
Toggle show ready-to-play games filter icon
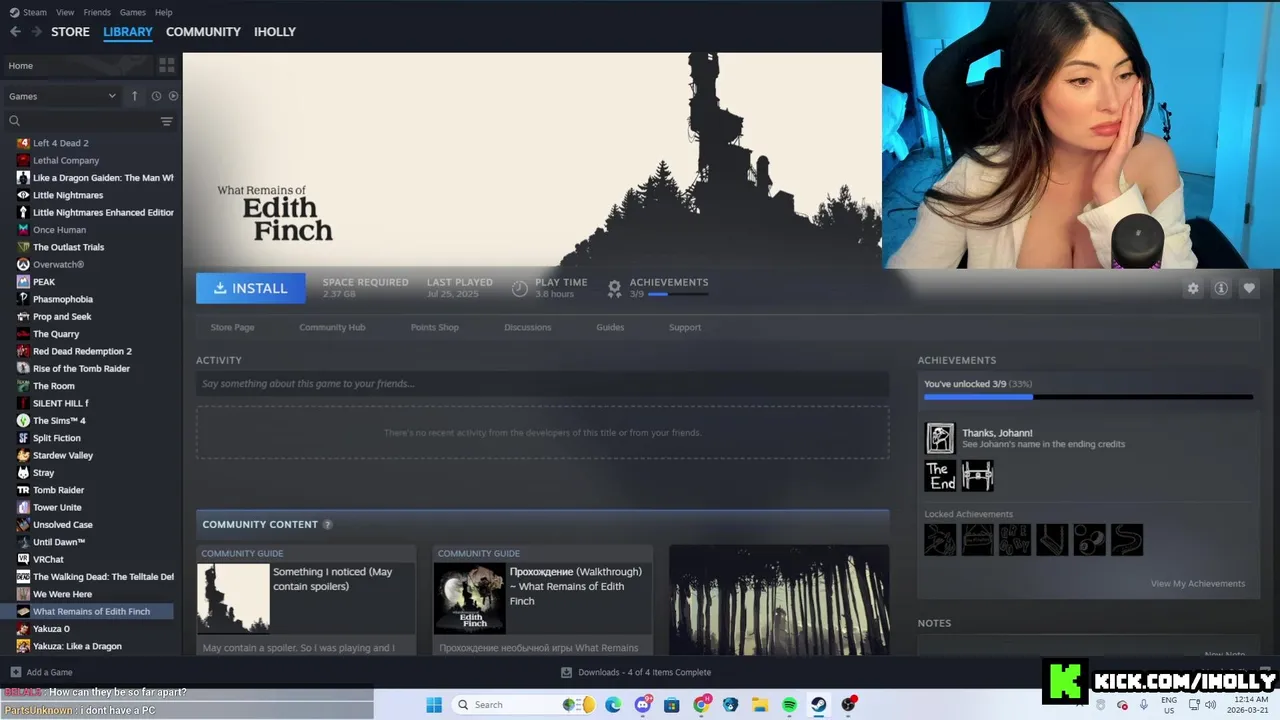[173, 96]
